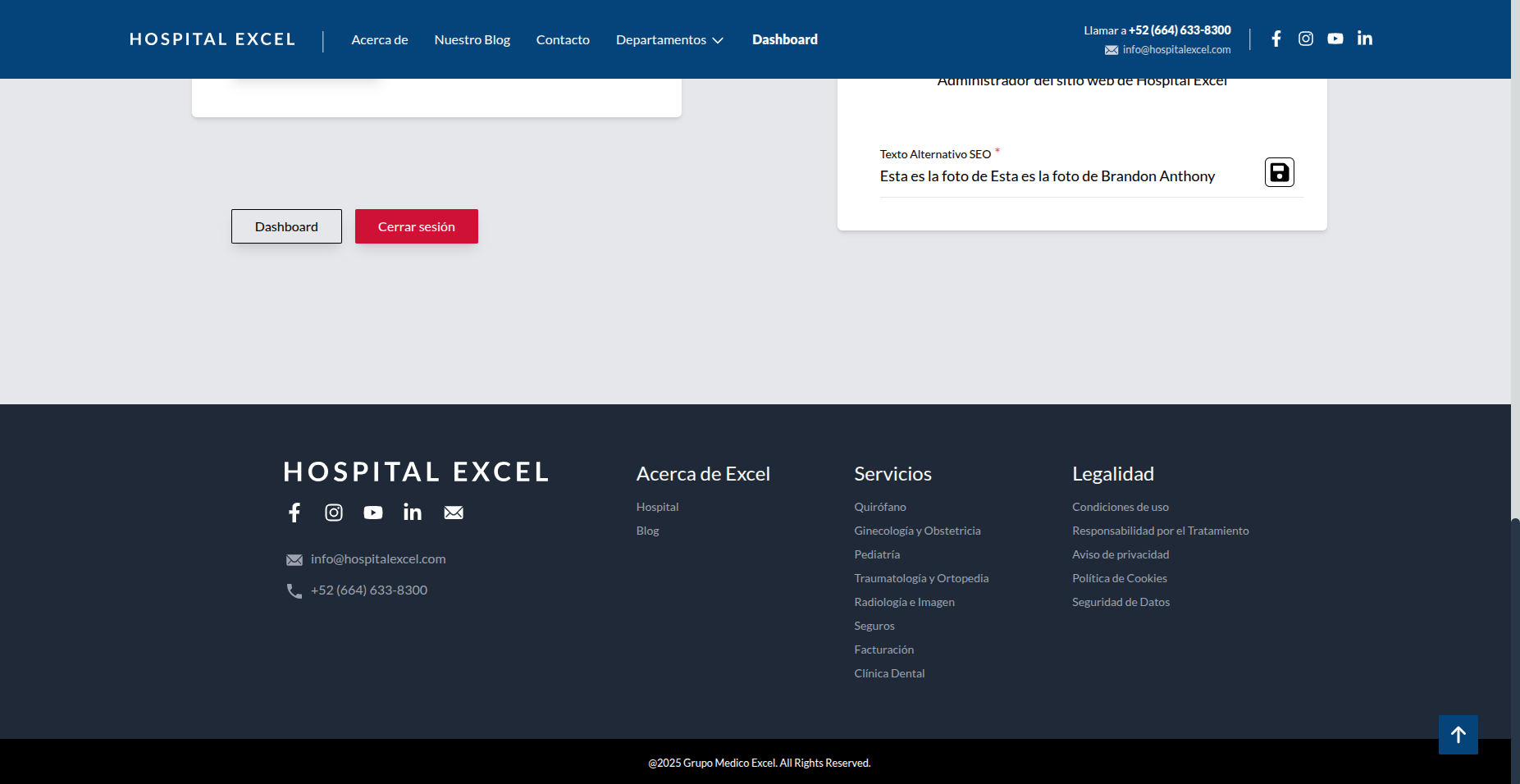Go to Nuestro Blog in navigation
The height and width of the screenshot is (784, 1520).
click(472, 39)
